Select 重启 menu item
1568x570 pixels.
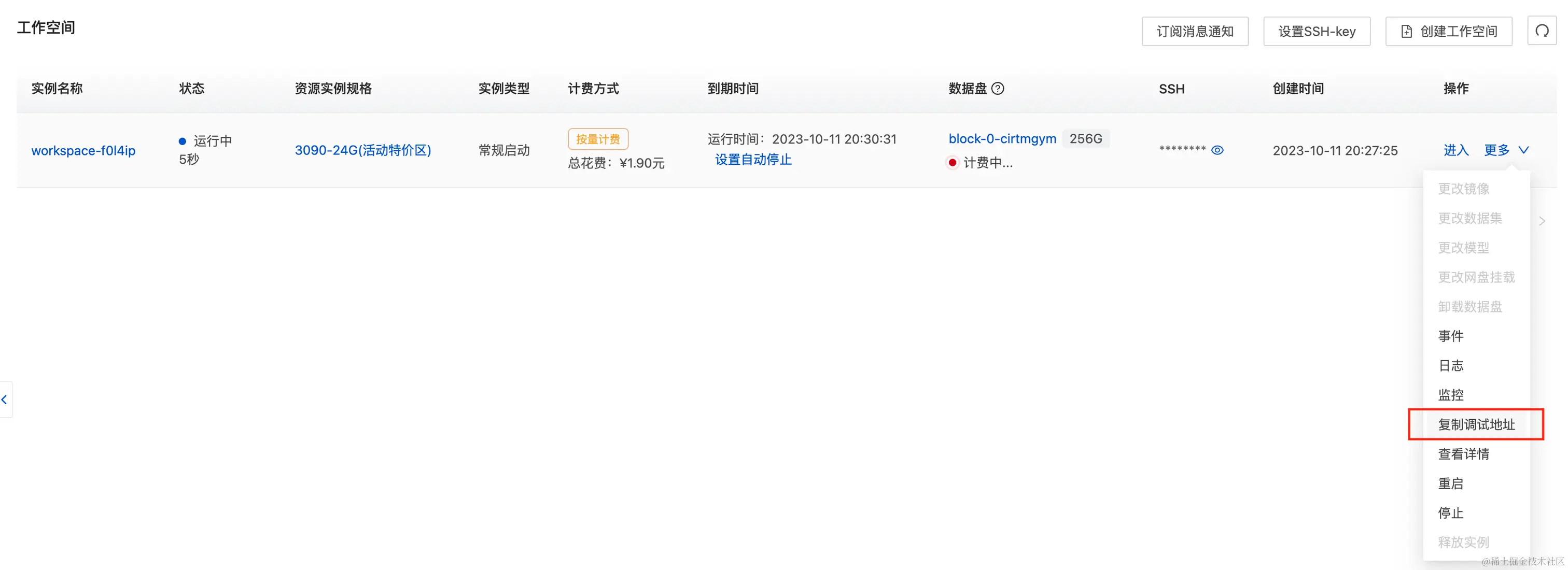(1476, 483)
